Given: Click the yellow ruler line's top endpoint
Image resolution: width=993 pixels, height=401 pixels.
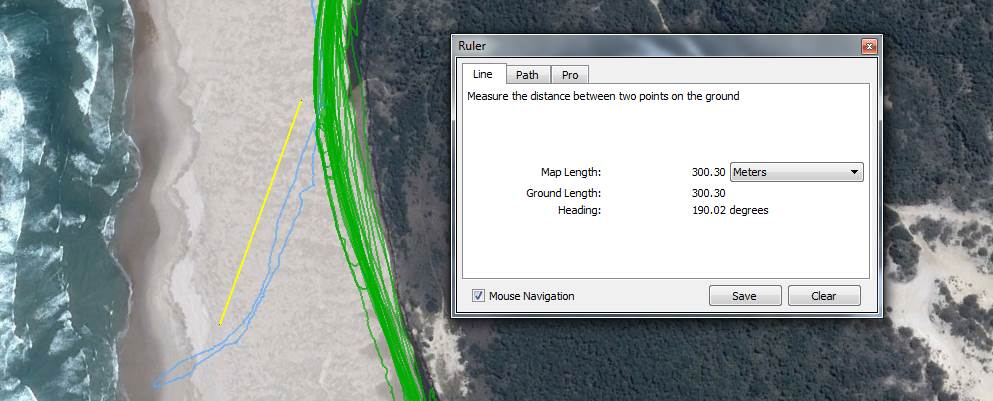Looking at the screenshot, I should coord(301,99).
